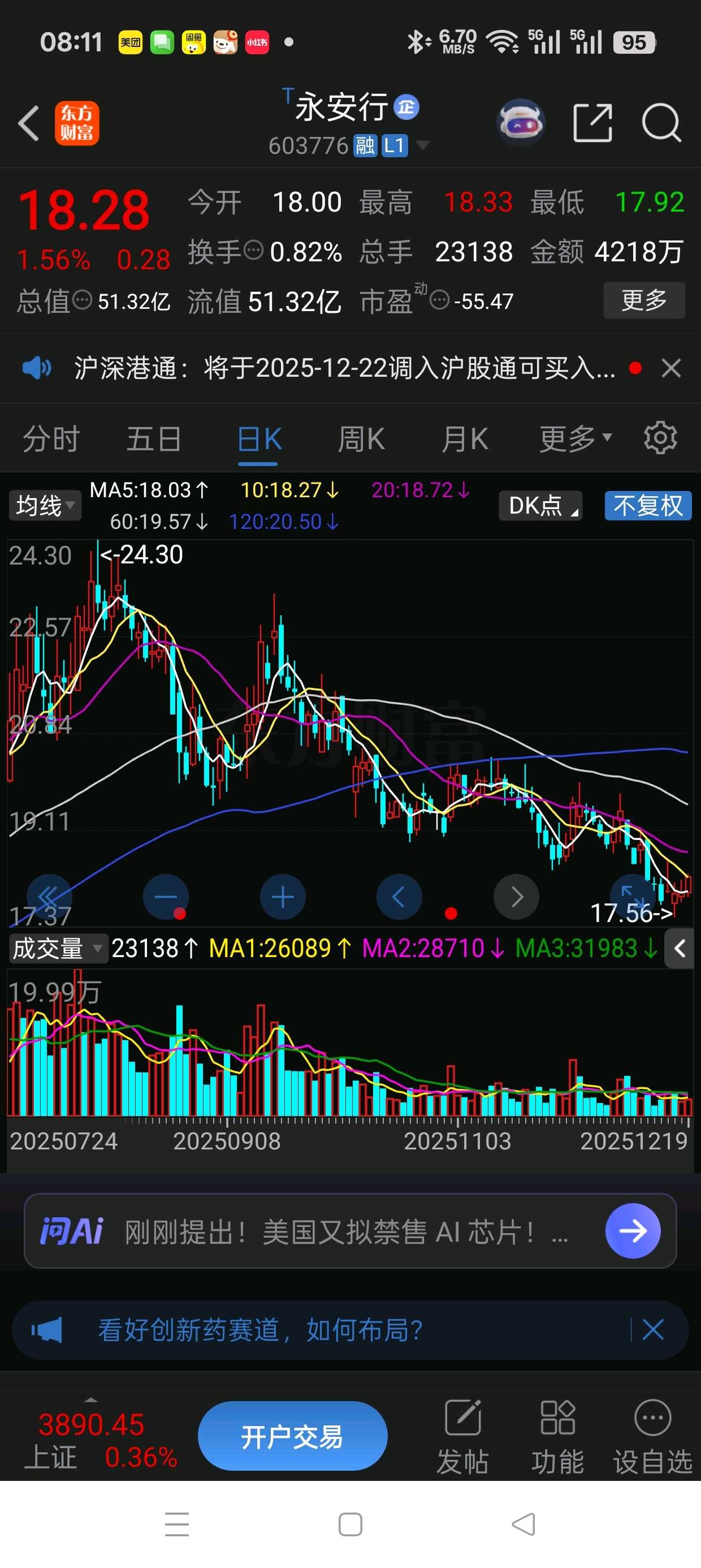Switch to the 五日 tab

coord(154,439)
